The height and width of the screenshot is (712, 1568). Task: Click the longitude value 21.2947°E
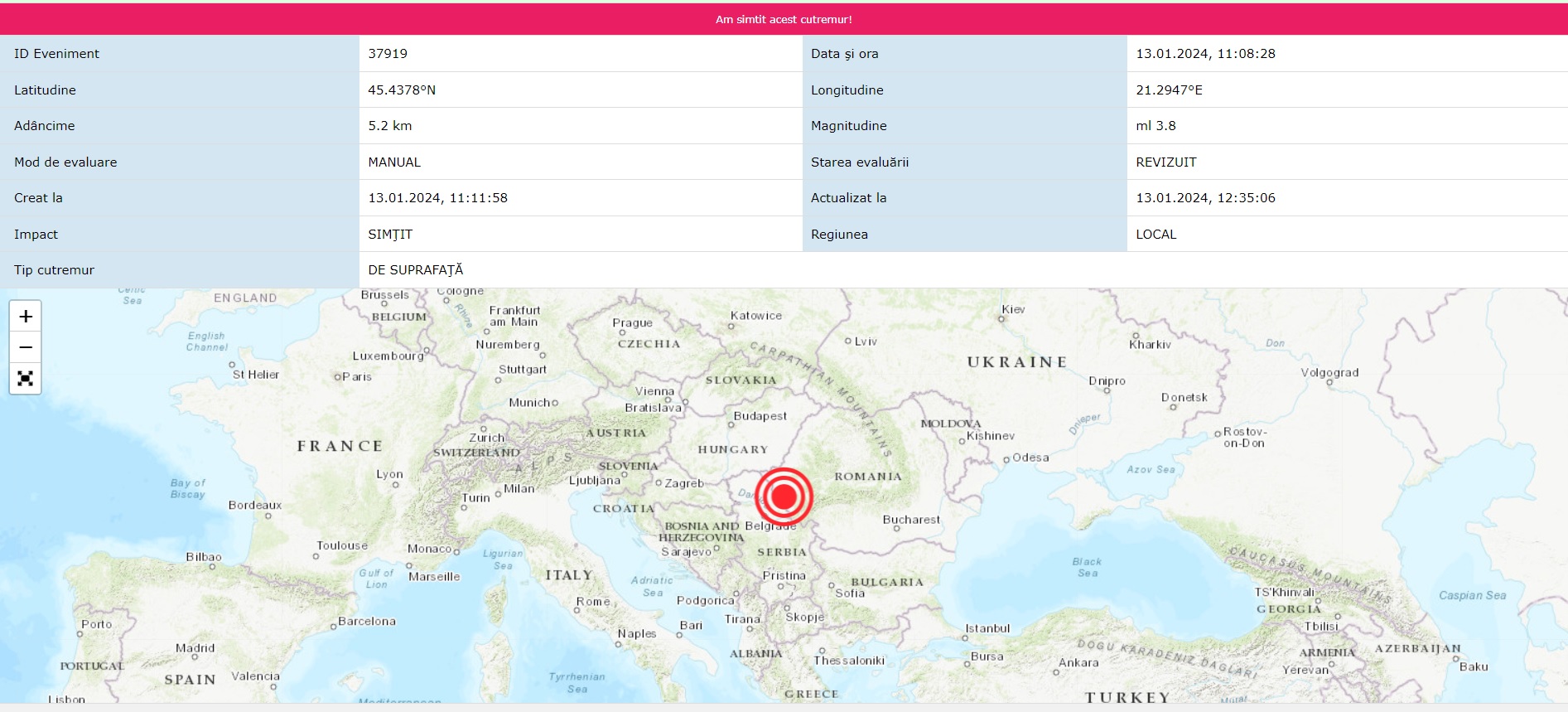coord(1169,90)
